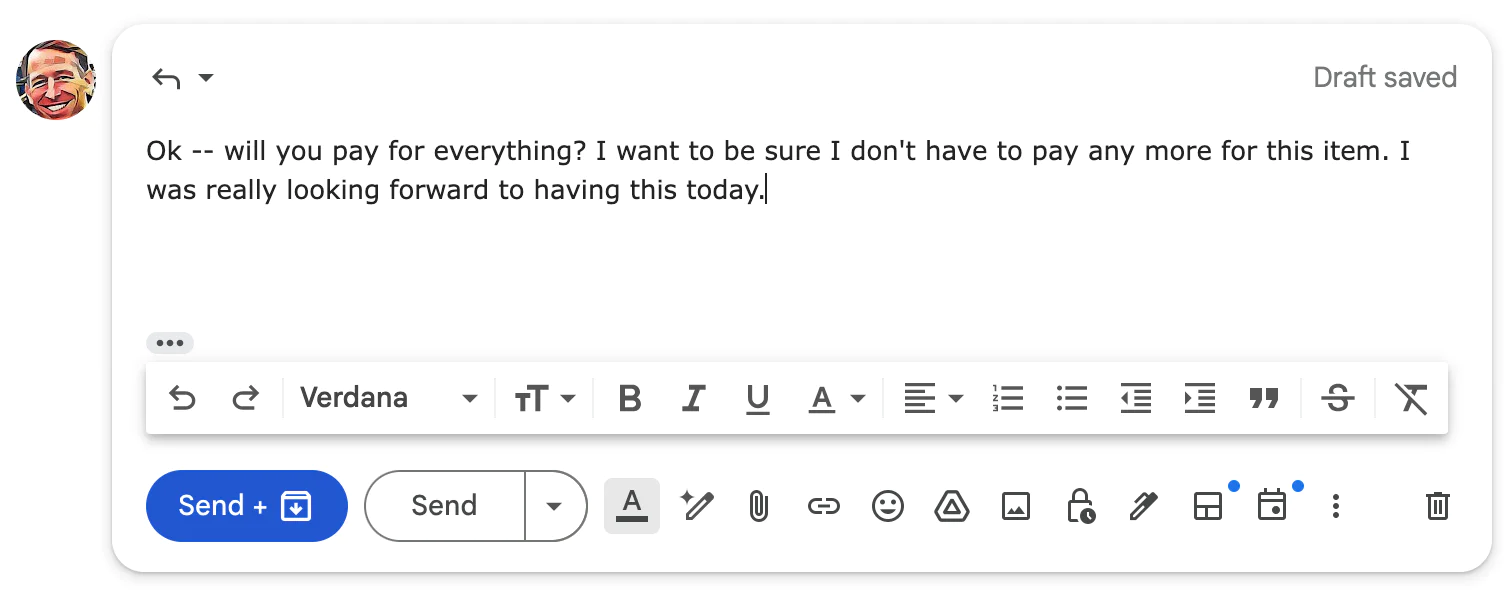
Task: Open the reply type dropdown arrow
Action: click(x=207, y=77)
